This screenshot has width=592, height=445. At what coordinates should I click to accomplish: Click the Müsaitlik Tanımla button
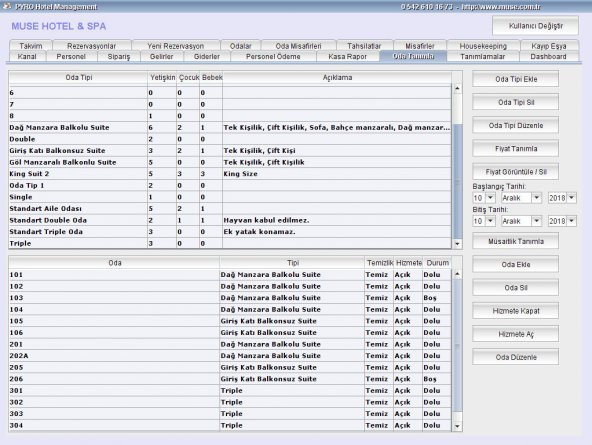(x=516, y=241)
